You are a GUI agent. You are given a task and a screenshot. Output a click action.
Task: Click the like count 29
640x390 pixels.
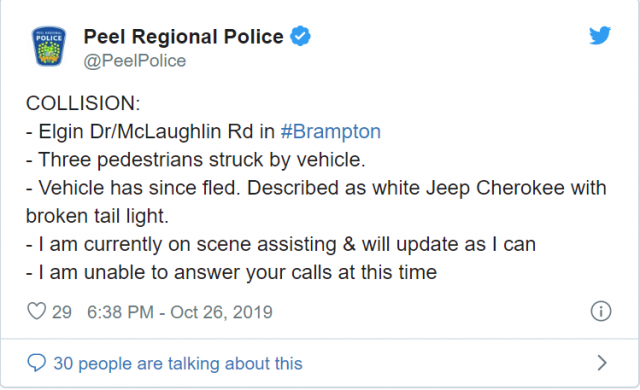[62, 312]
